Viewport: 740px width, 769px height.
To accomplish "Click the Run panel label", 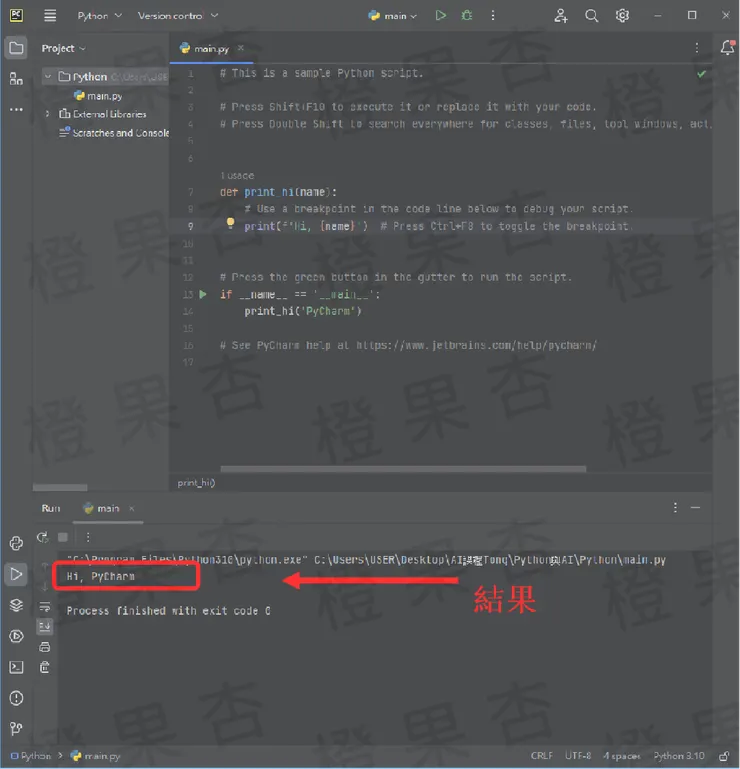I will point(51,508).
